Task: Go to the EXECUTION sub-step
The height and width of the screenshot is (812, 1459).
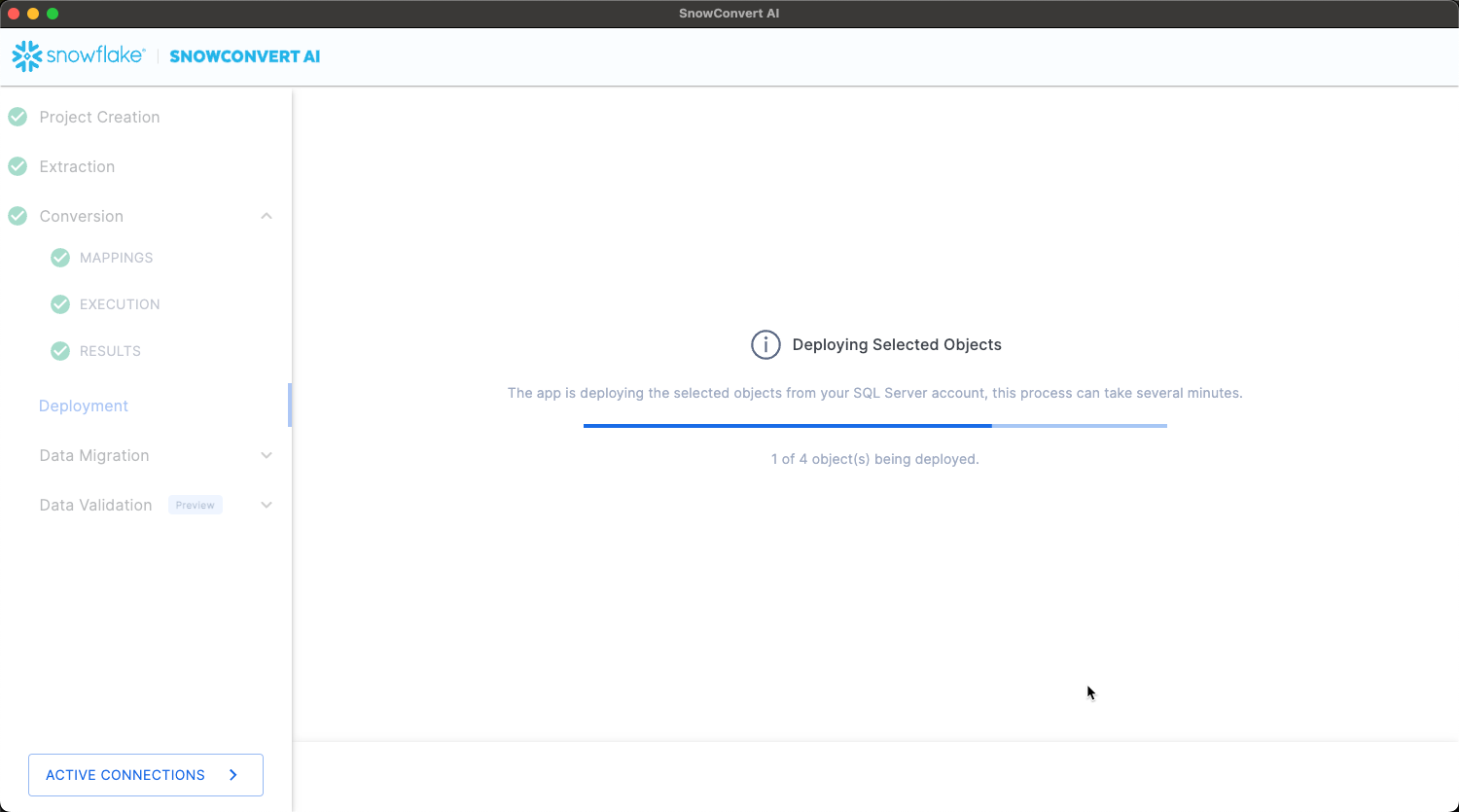Action: point(120,304)
